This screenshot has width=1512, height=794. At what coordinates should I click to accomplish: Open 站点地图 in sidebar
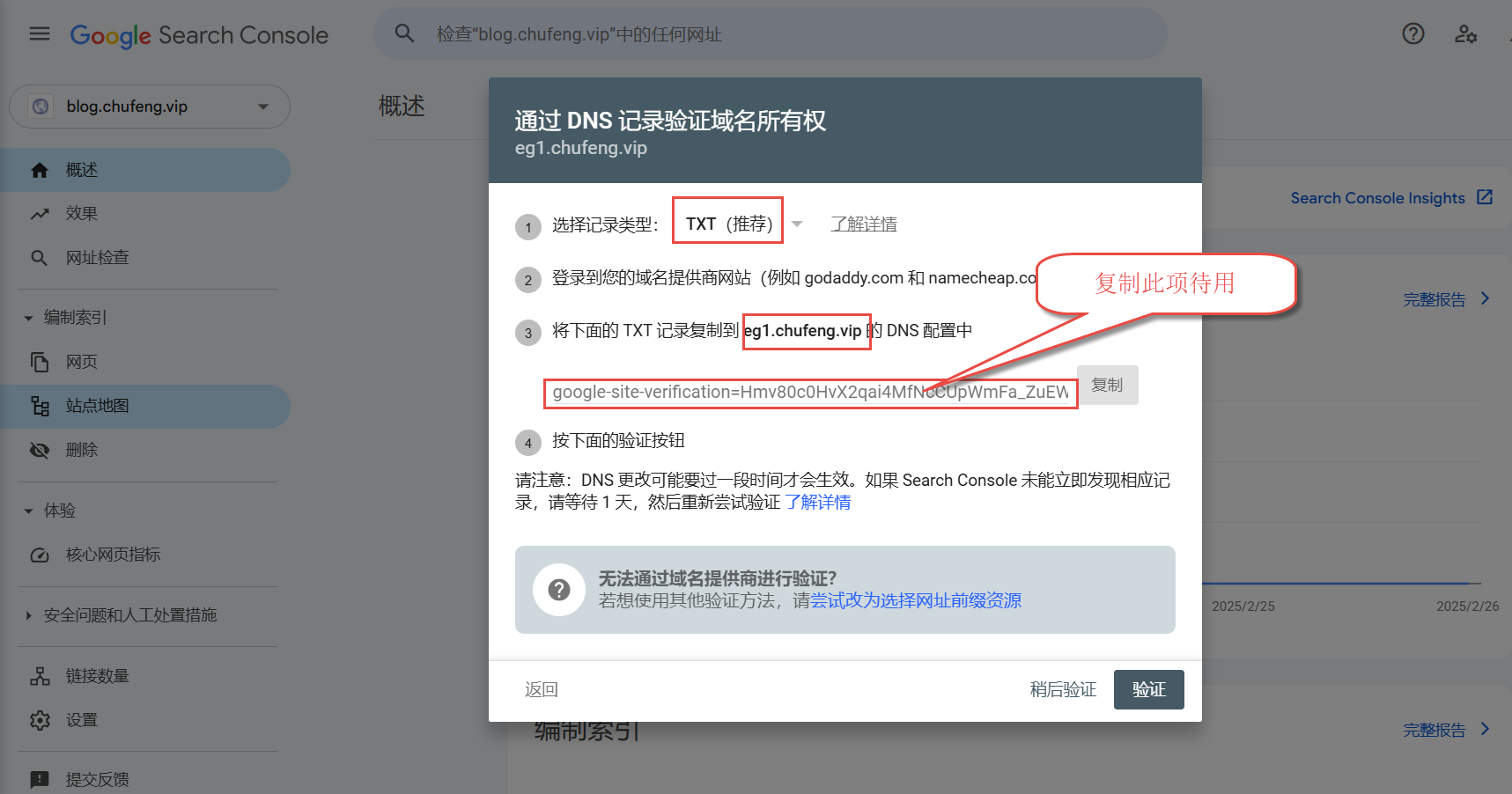pos(145,406)
